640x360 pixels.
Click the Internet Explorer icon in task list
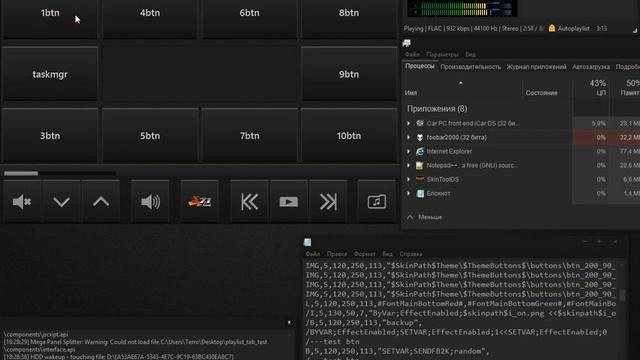click(x=420, y=151)
